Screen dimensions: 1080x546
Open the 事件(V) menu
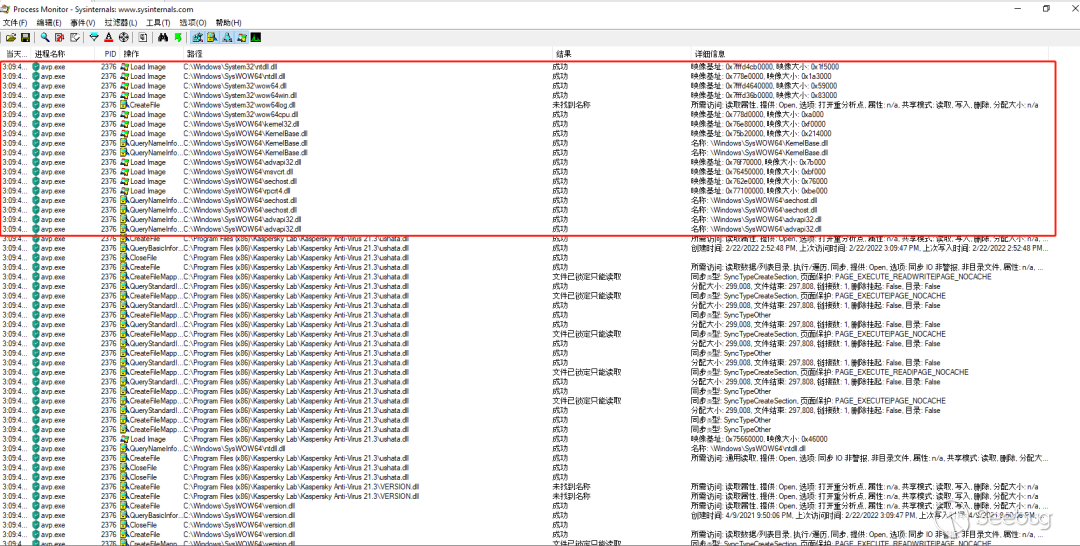point(83,23)
